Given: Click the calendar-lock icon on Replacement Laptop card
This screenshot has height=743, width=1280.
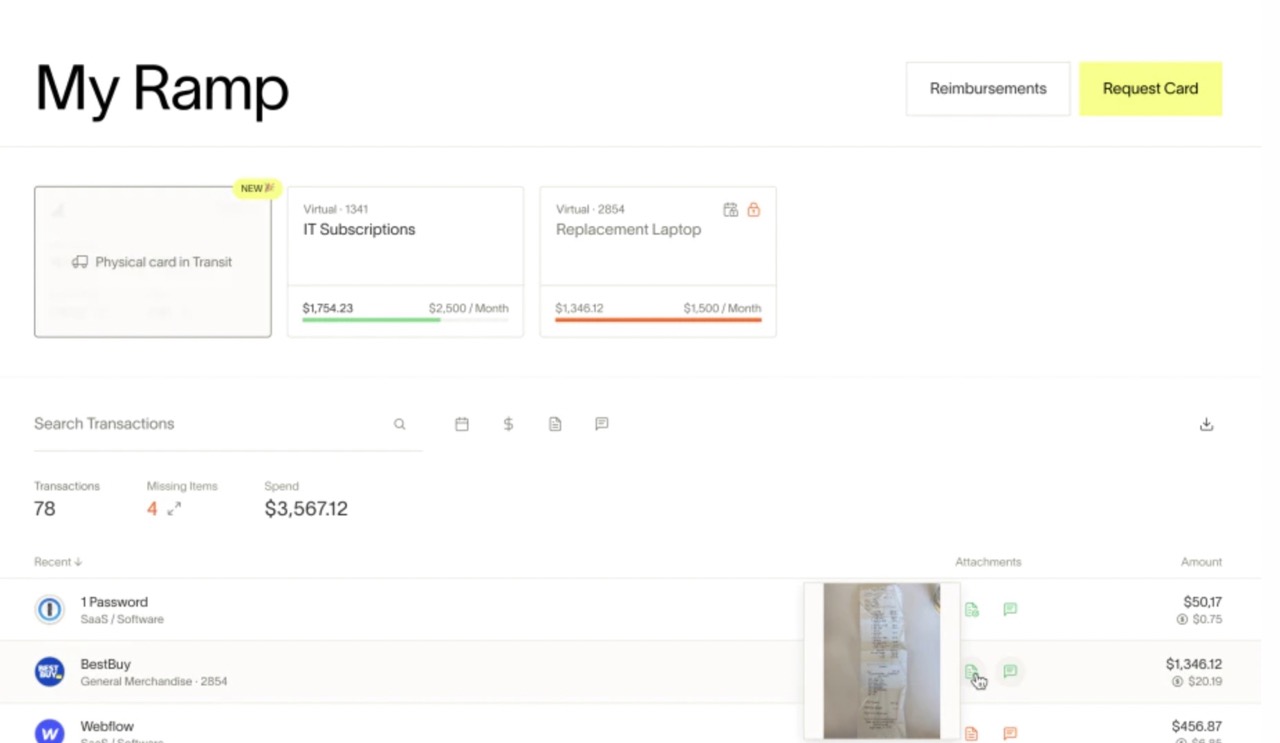Looking at the screenshot, I should pyautogui.click(x=731, y=210).
